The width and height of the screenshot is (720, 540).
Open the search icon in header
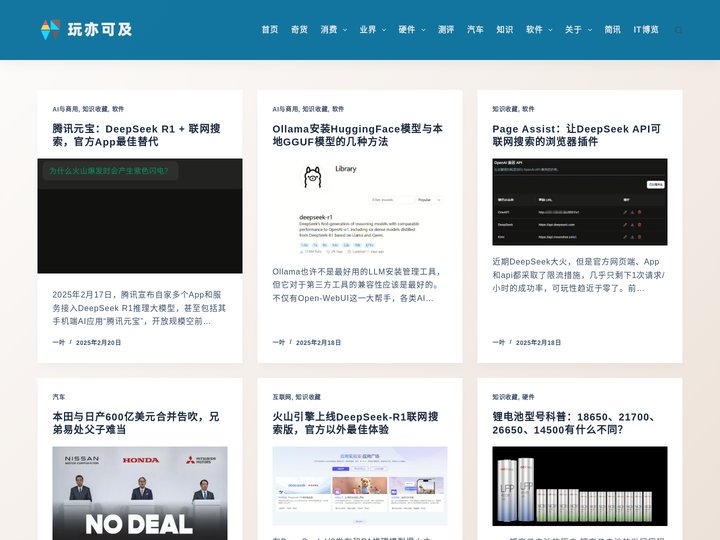[678, 30]
